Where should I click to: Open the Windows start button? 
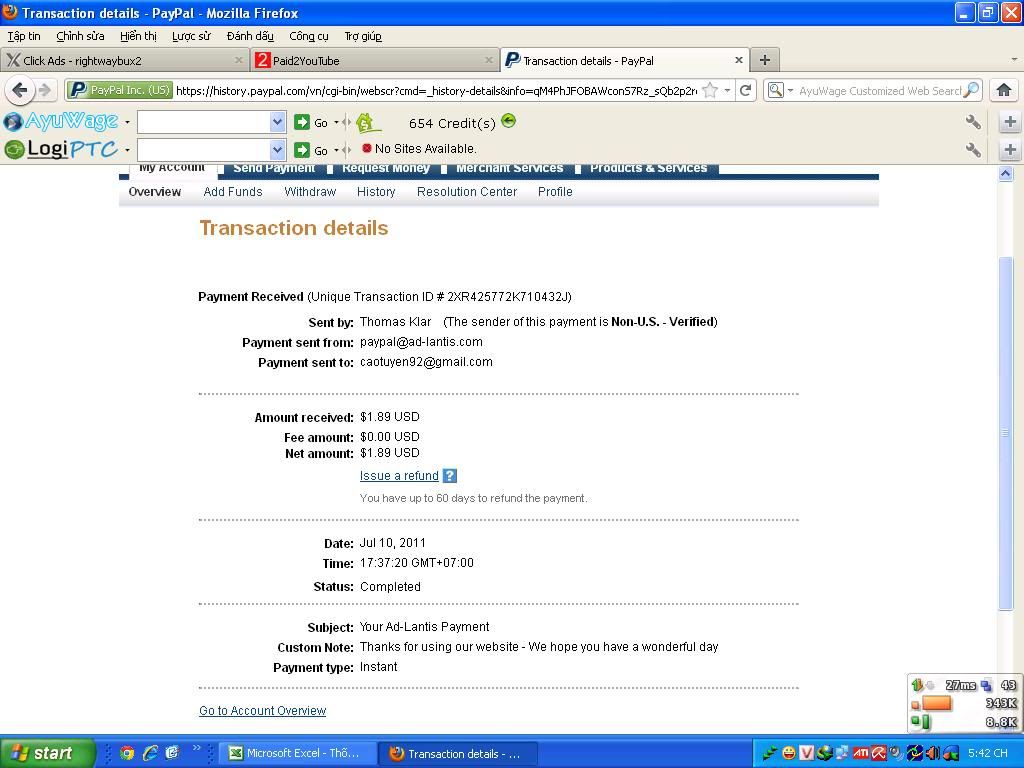47,753
